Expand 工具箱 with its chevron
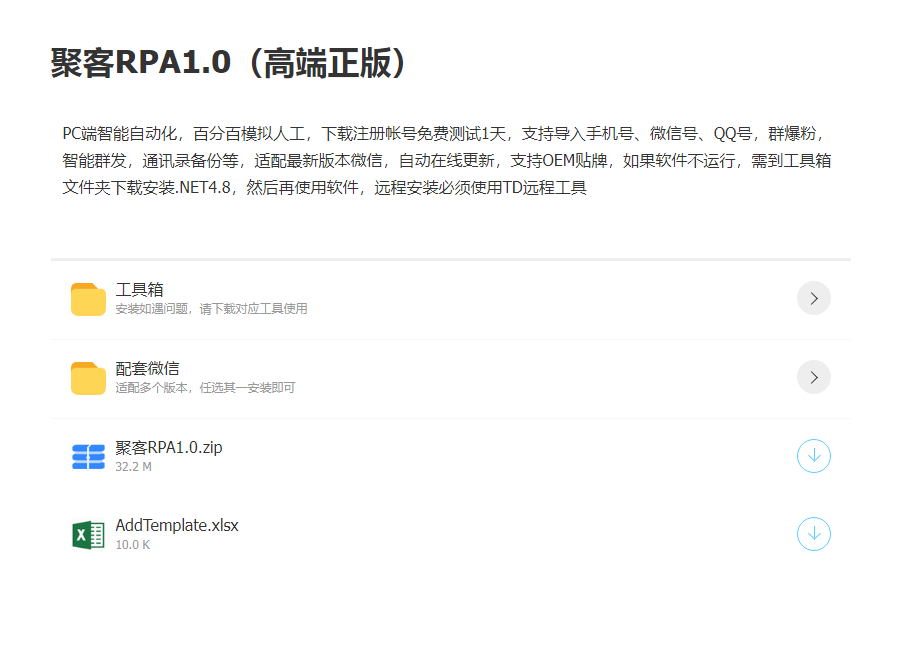Image resolution: width=908 pixels, height=656 pixels. tap(814, 298)
